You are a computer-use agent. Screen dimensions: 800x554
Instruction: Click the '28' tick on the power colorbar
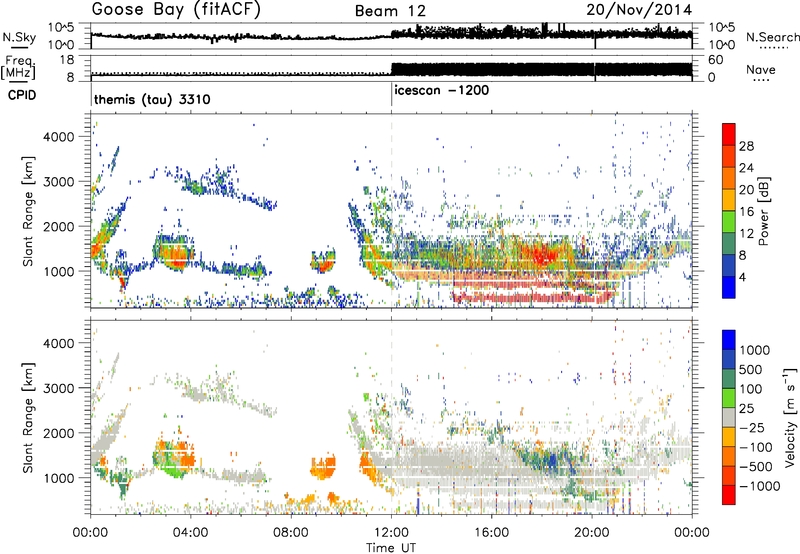pos(746,146)
